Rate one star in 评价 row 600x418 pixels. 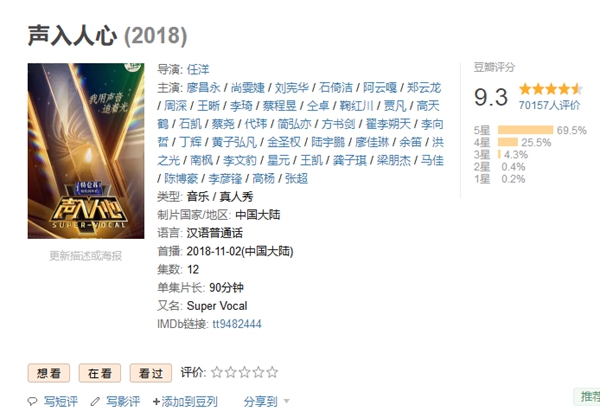pos(217,372)
